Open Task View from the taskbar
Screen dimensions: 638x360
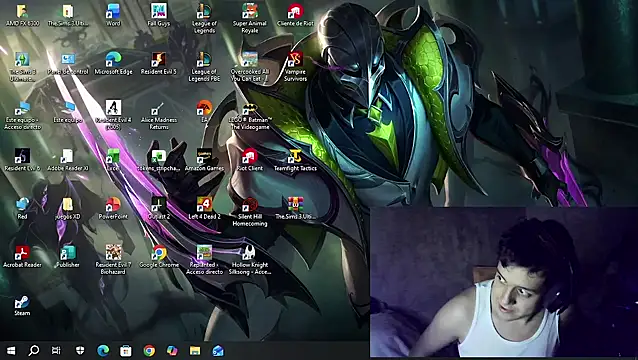[x=56, y=351]
